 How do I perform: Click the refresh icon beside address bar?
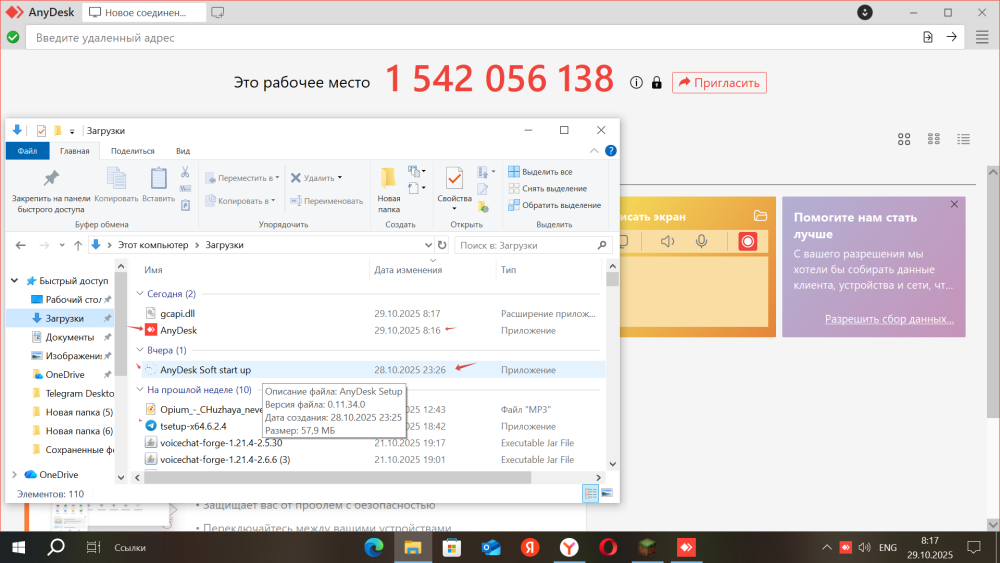[x=442, y=245]
